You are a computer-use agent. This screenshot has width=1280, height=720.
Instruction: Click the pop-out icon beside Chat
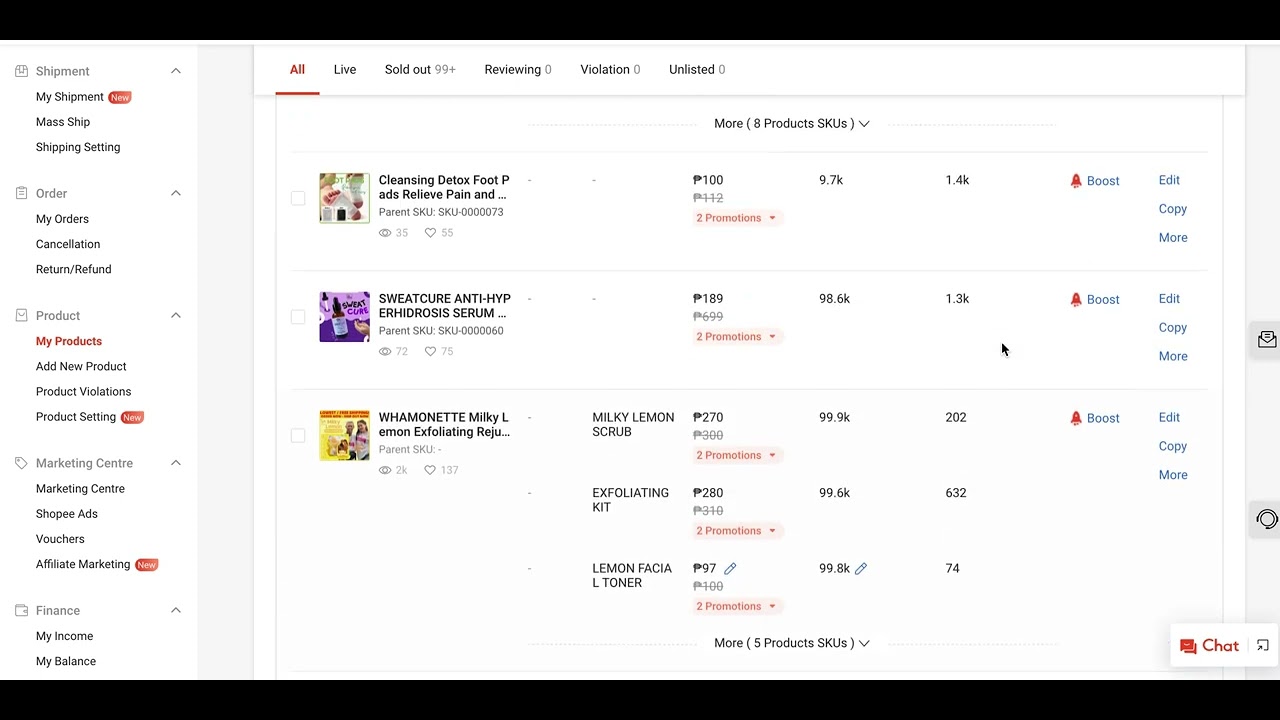[1263, 646]
